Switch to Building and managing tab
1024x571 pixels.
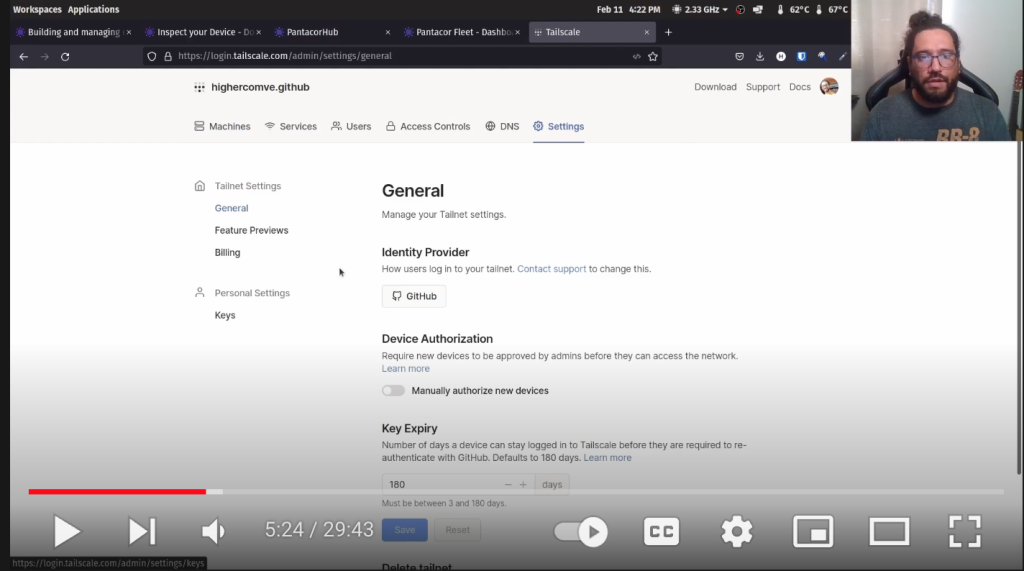click(x=73, y=32)
